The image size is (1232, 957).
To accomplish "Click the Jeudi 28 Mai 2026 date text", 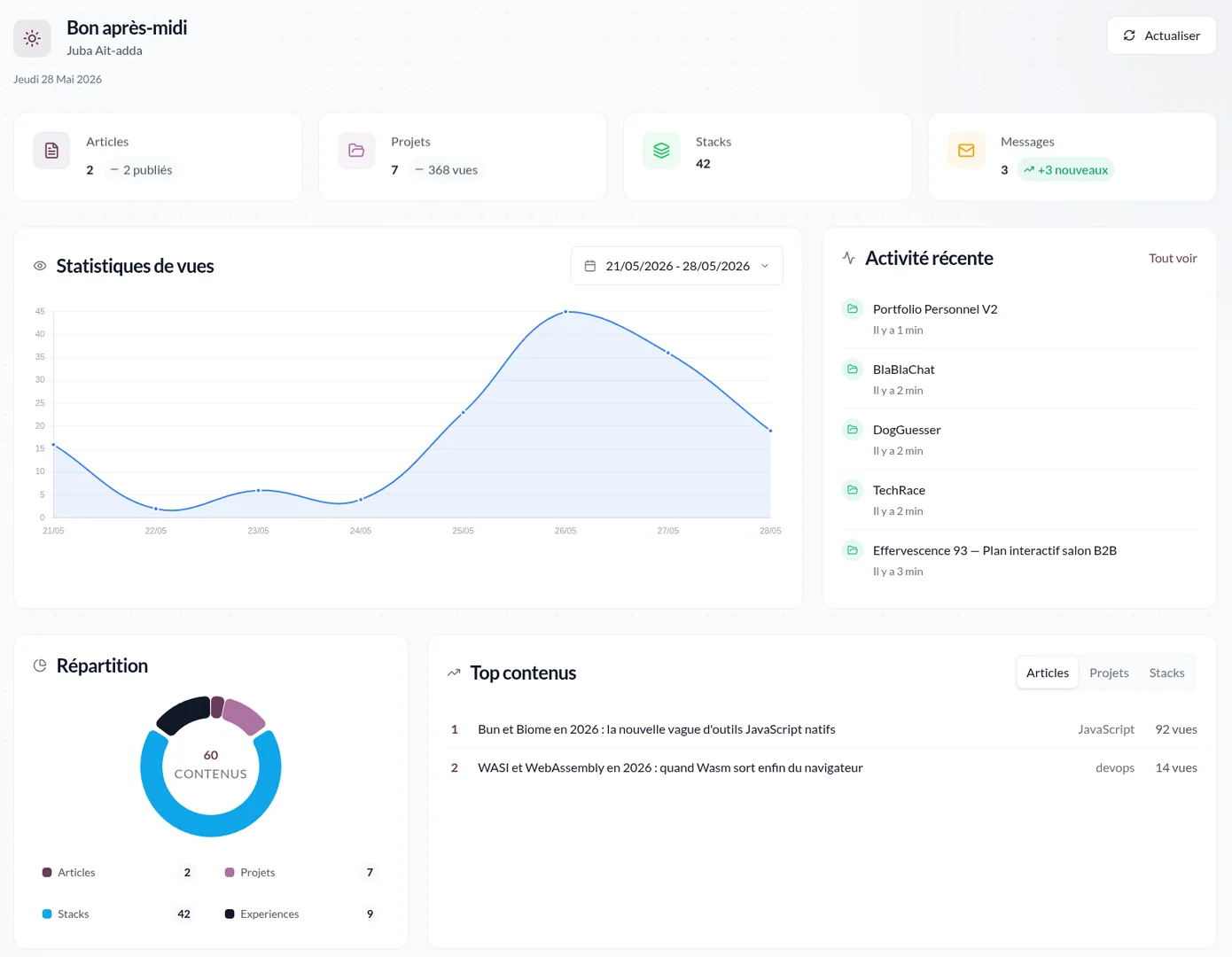I will (x=58, y=79).
